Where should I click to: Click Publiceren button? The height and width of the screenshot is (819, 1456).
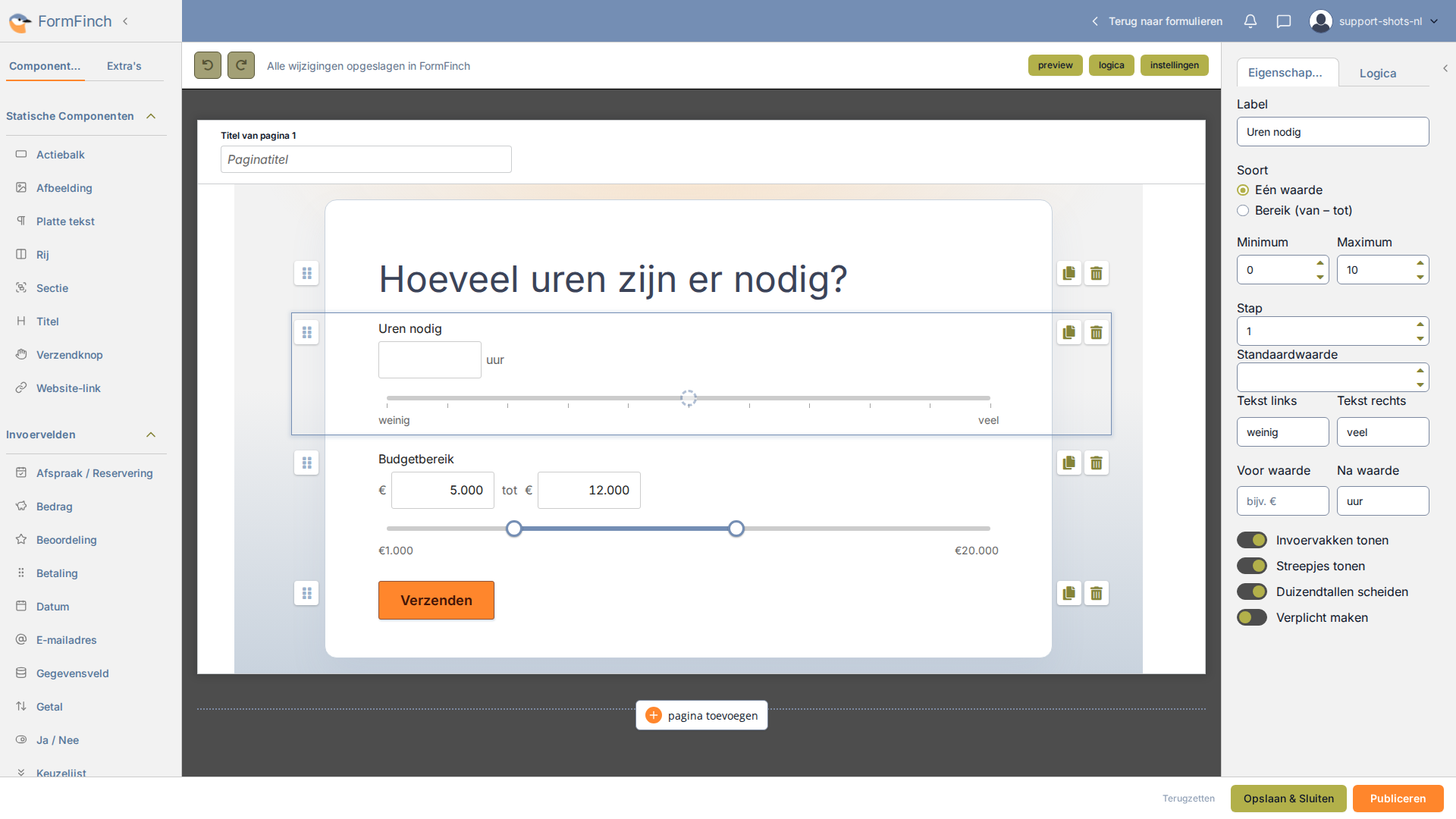tap(1398, 799)
